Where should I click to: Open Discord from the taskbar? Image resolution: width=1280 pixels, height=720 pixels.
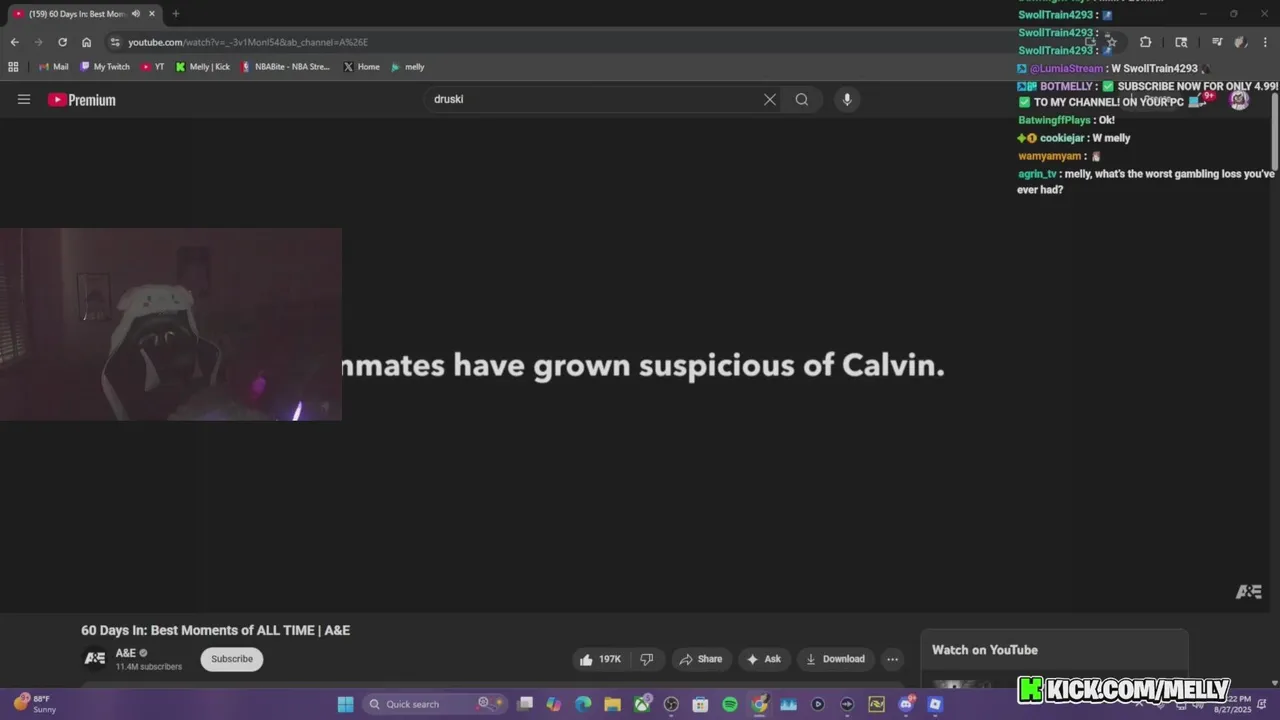(x=906, y=704)
